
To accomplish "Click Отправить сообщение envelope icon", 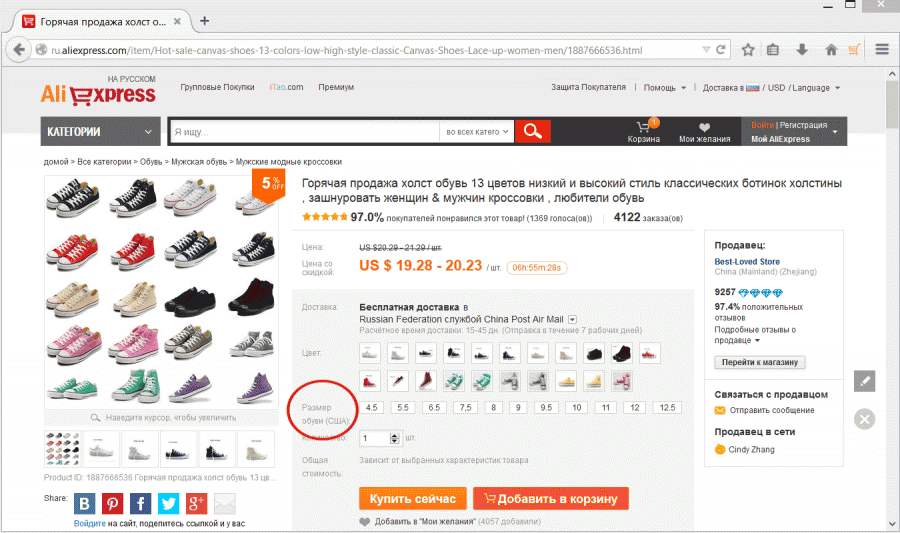I will point(720,410).
